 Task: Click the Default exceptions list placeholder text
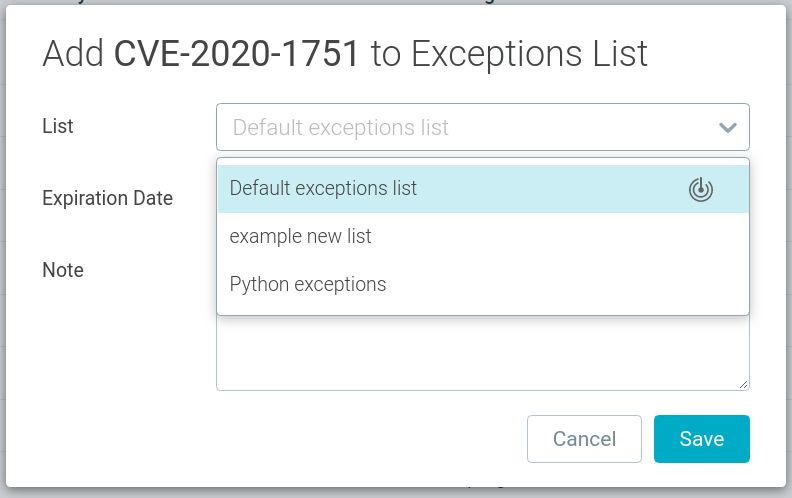[340, 128]
